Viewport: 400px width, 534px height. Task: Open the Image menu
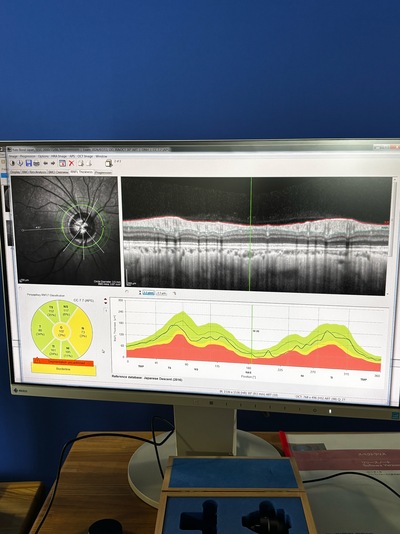[13, 156]
